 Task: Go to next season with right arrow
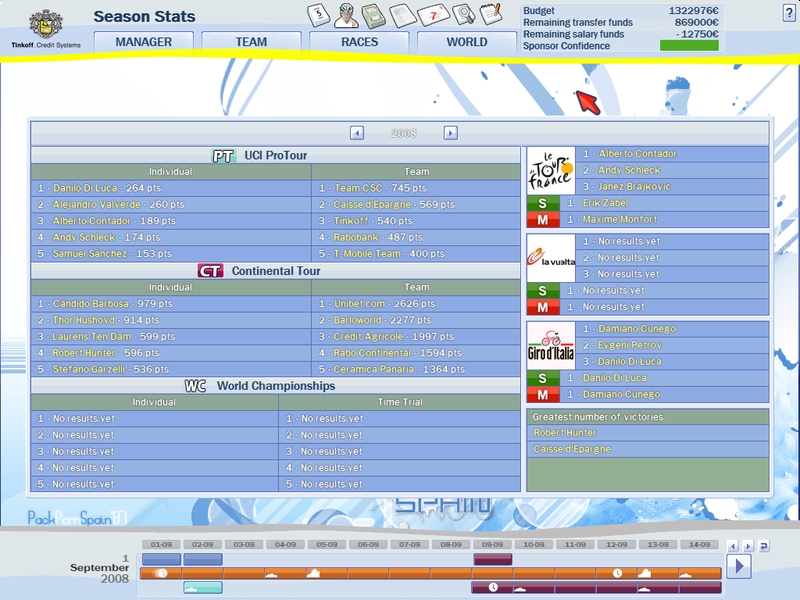[x=450, y=133]
